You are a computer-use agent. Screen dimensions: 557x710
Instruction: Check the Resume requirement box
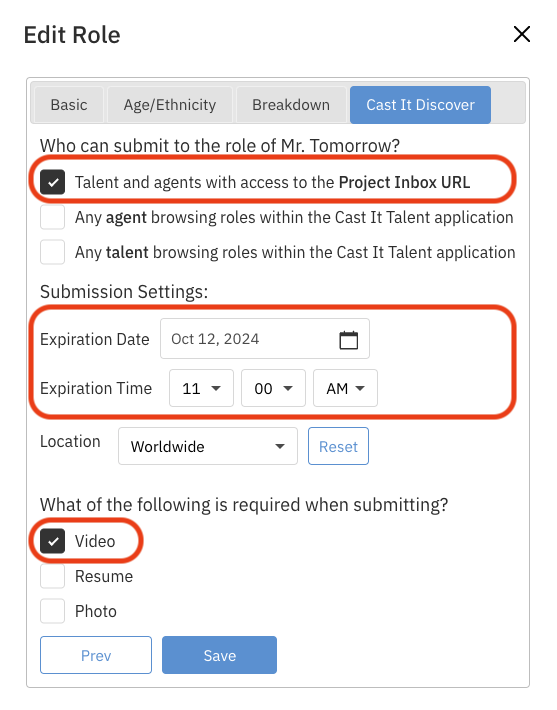(53, 576)
